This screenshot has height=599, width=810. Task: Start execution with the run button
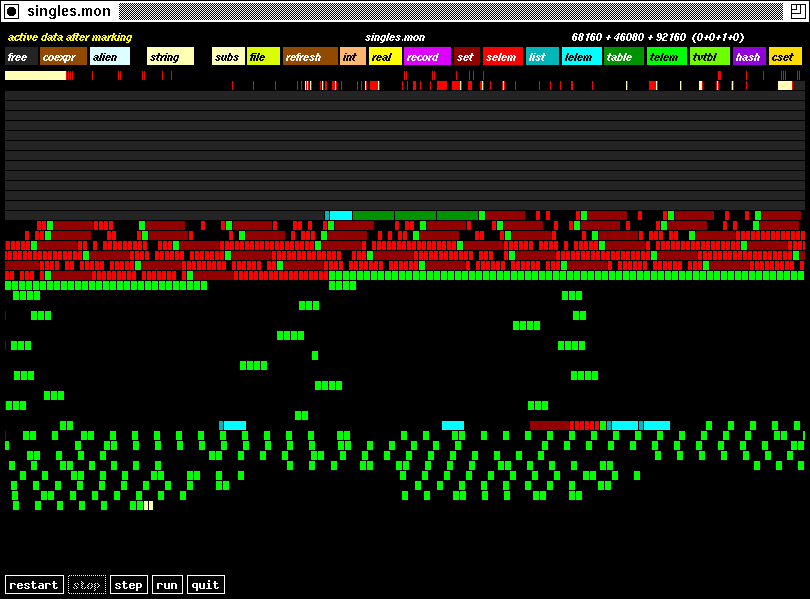click(167, 585)
